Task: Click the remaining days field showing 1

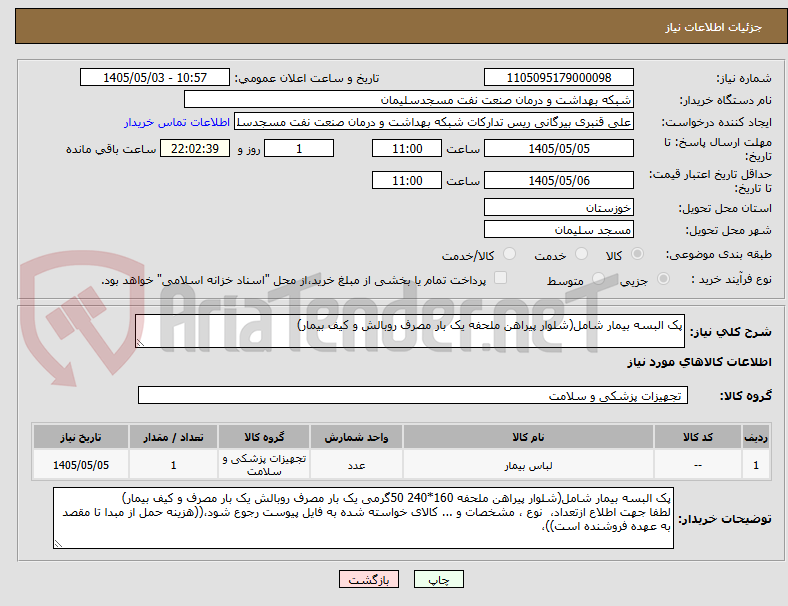Action: pos(299,148)
